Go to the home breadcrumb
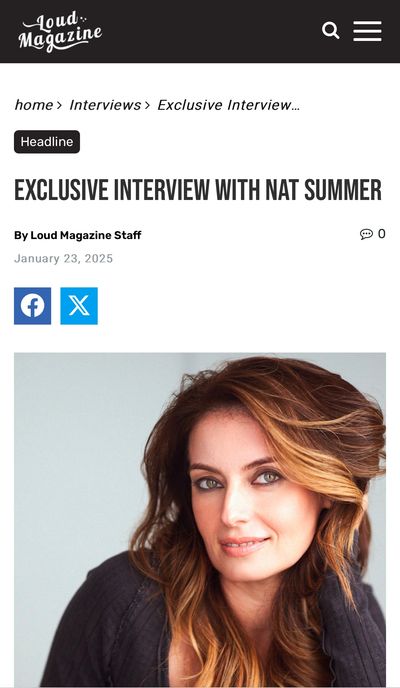The width and height of the screenshot is (400, 688). click(34, 105)
